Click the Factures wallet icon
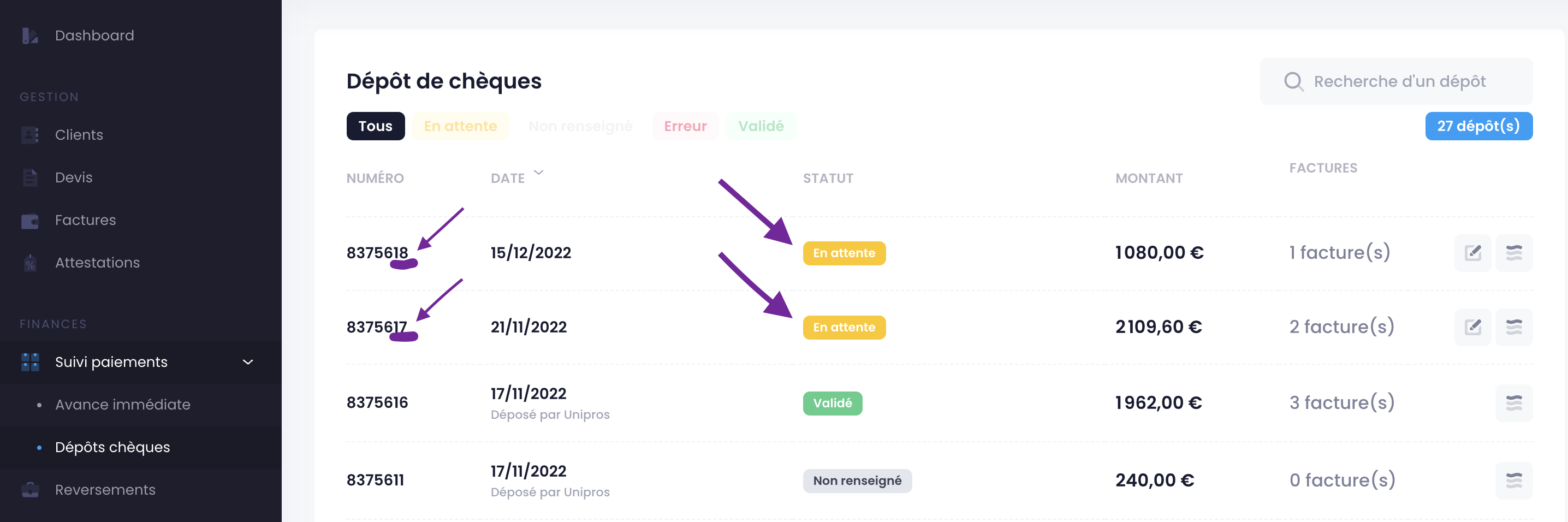The image size is (1568, 522). (x=30, y=221)
